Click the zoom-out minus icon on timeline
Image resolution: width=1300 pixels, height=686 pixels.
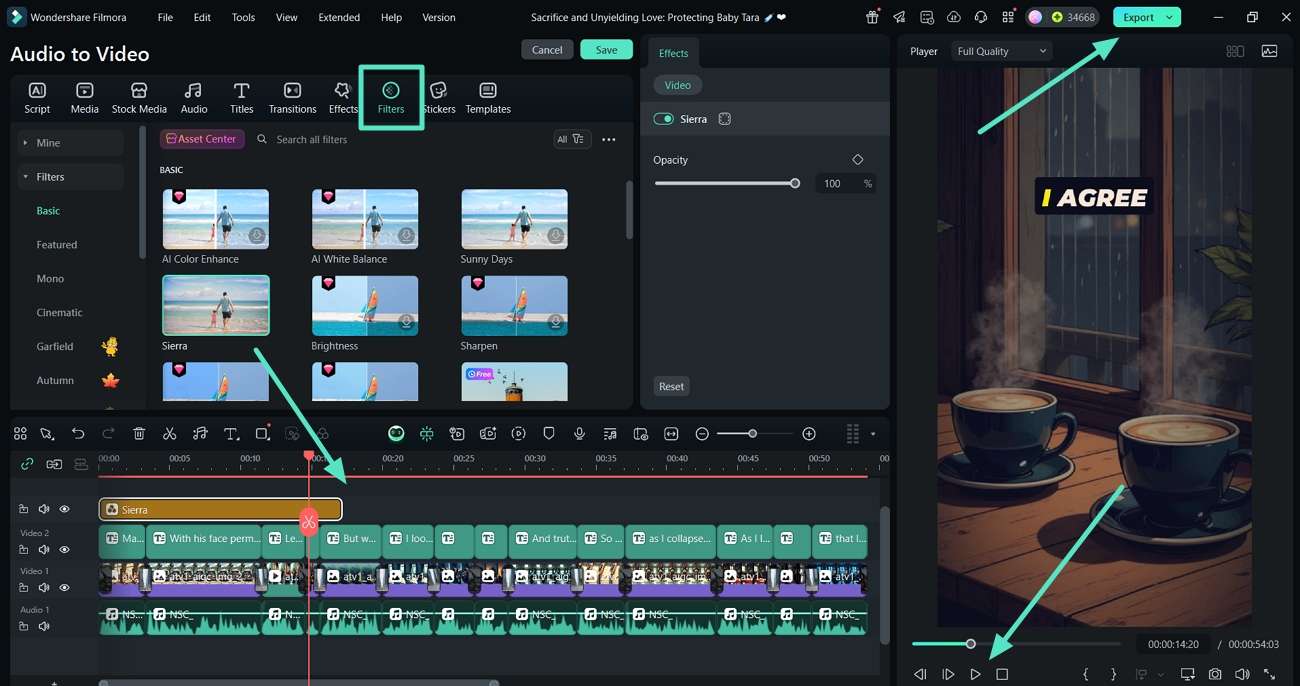(702, 434)
